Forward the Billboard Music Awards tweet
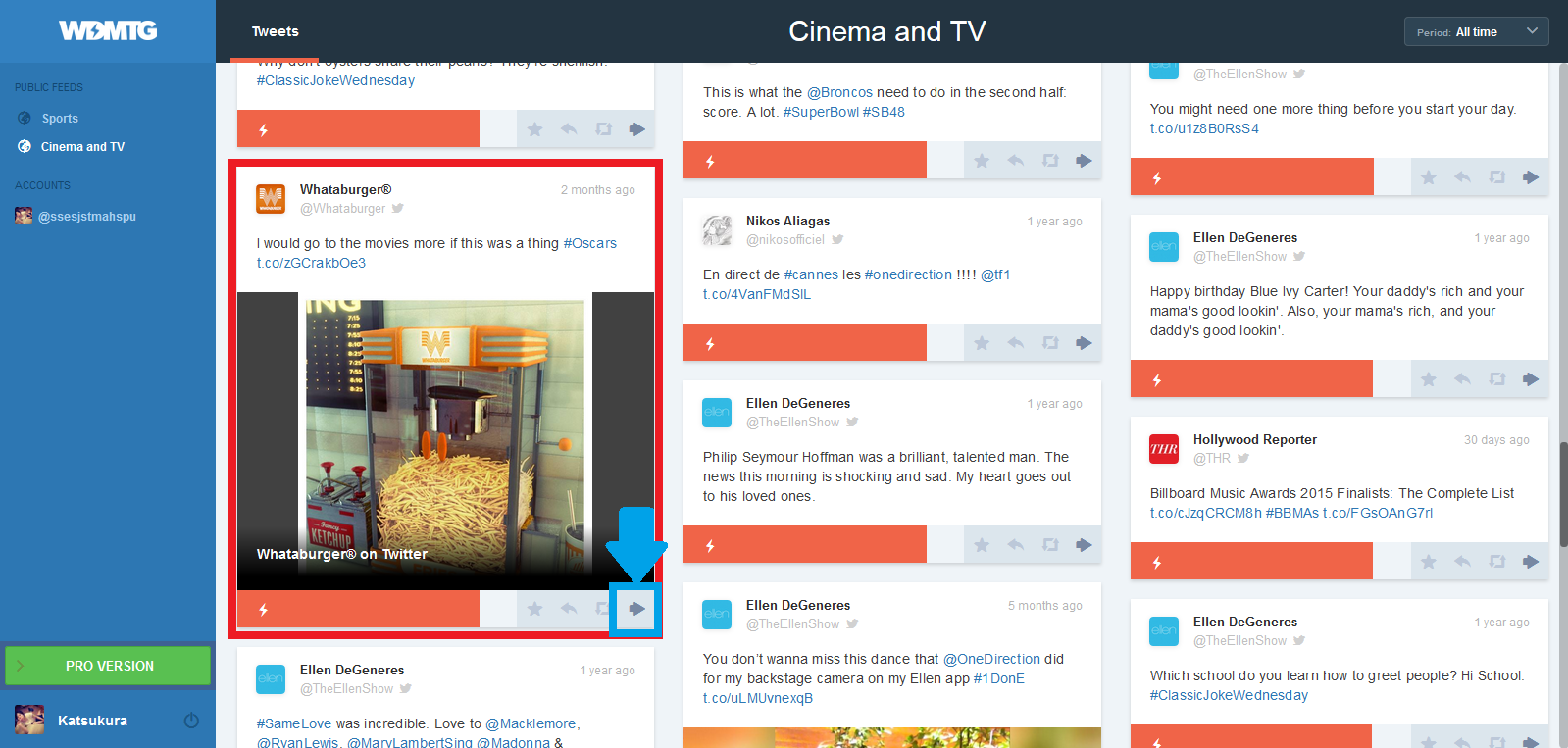This screenshot has width=1568, height=748. click(1531, 561)
